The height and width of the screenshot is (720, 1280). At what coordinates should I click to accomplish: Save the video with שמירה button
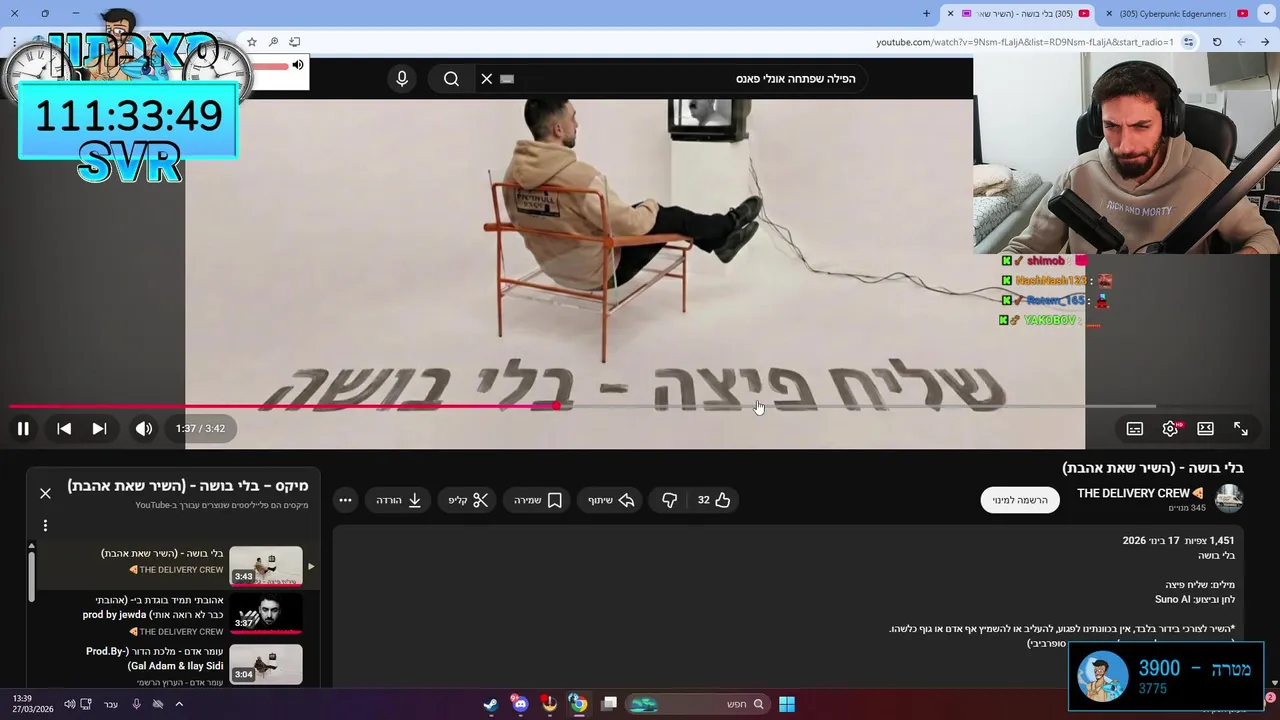point(538,500)
